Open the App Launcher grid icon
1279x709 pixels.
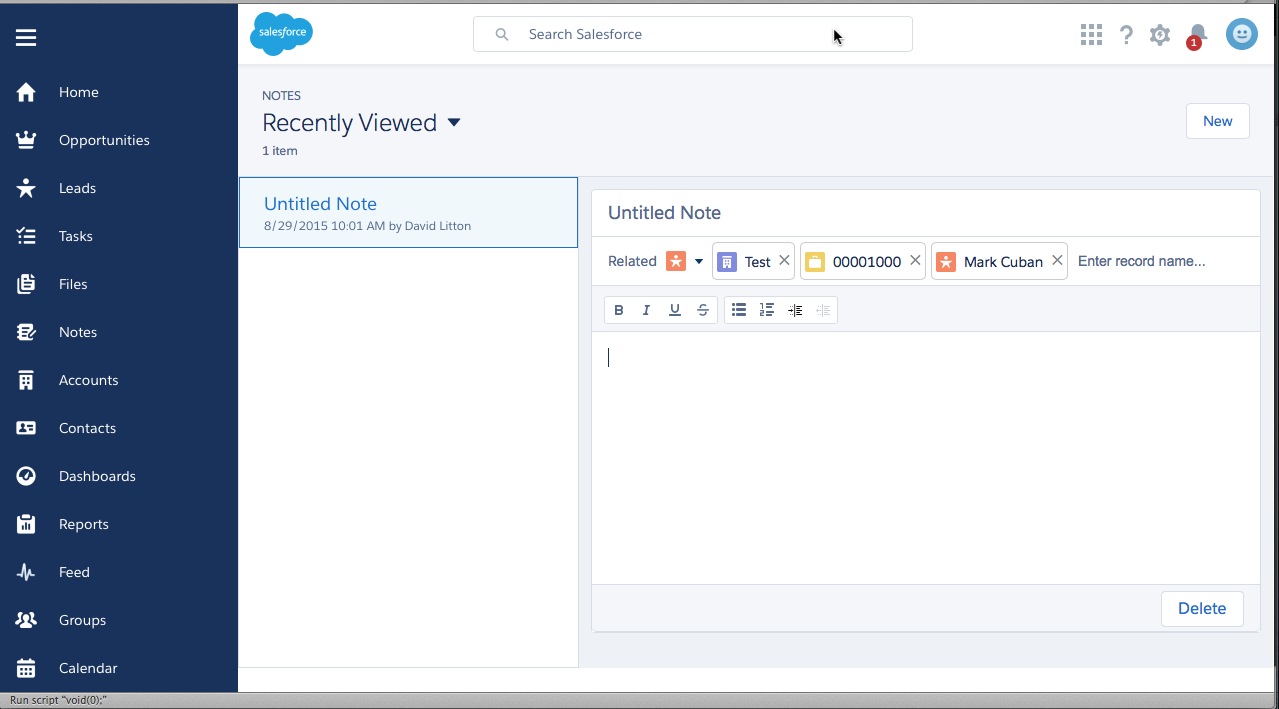(x=1091, y=35)
